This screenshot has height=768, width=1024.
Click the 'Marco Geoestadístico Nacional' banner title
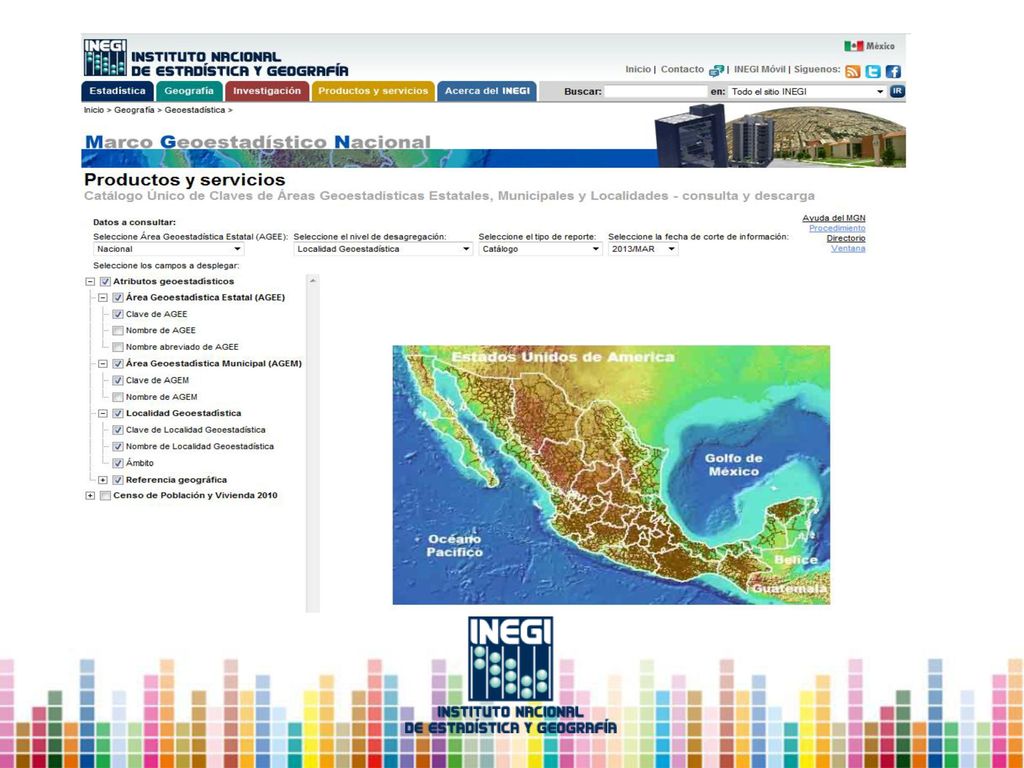coord(258,142)
